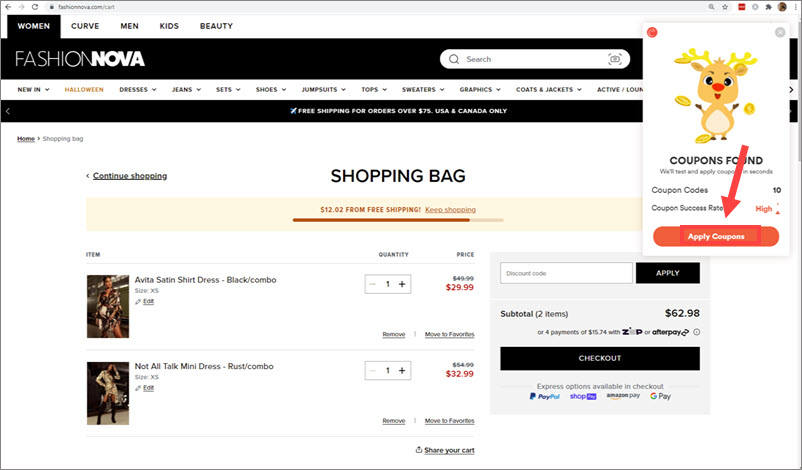Open the browser extensions puzzle icon
The image size is (802, 470).
click(768, 7)
